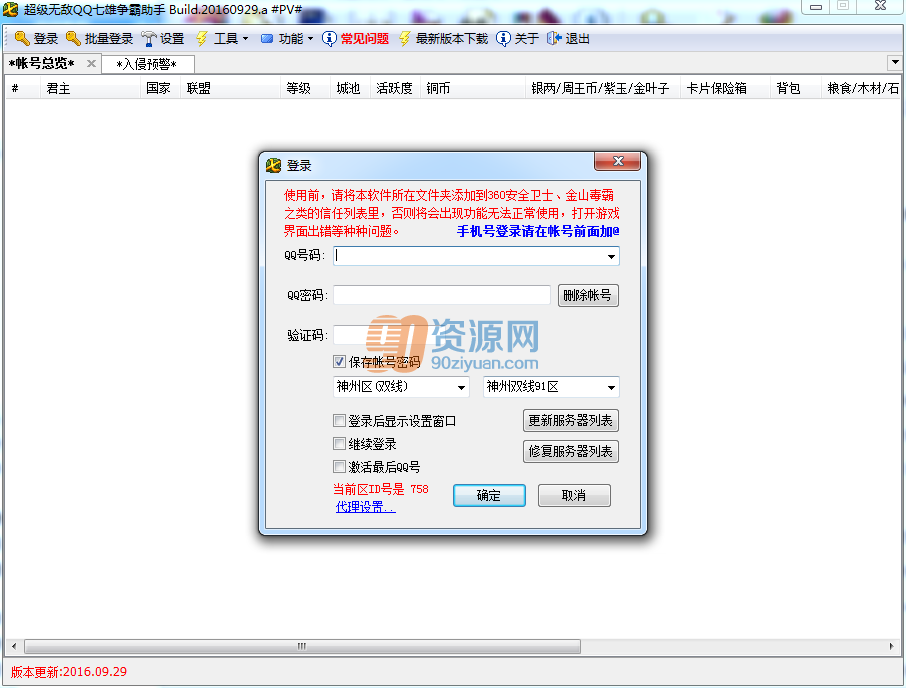906x688 pixels.
Task: Open the tab list dropdown arrow
Action: point(895,62)
